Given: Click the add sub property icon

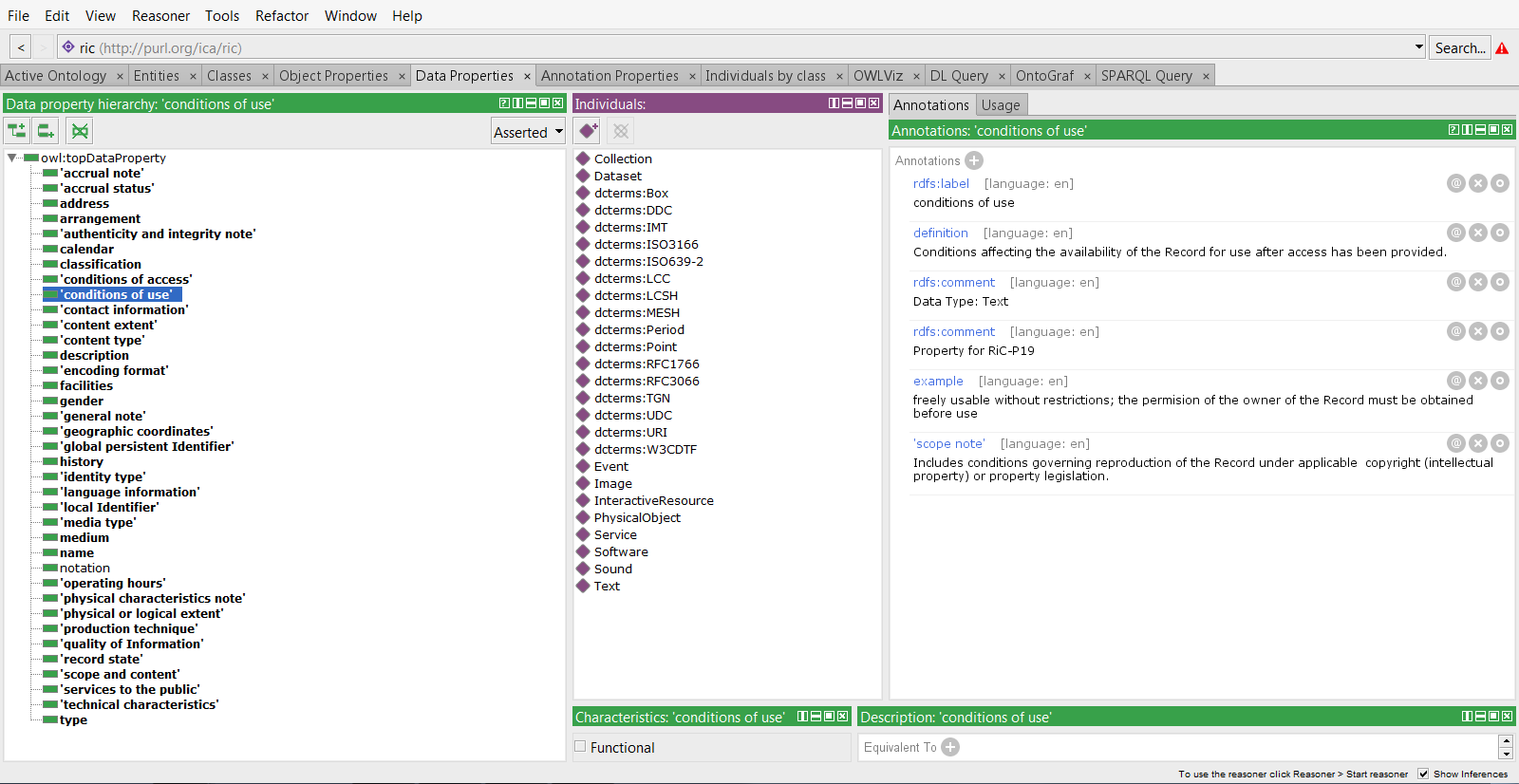Looking at the screenshot, I should [x=17, y=131].
